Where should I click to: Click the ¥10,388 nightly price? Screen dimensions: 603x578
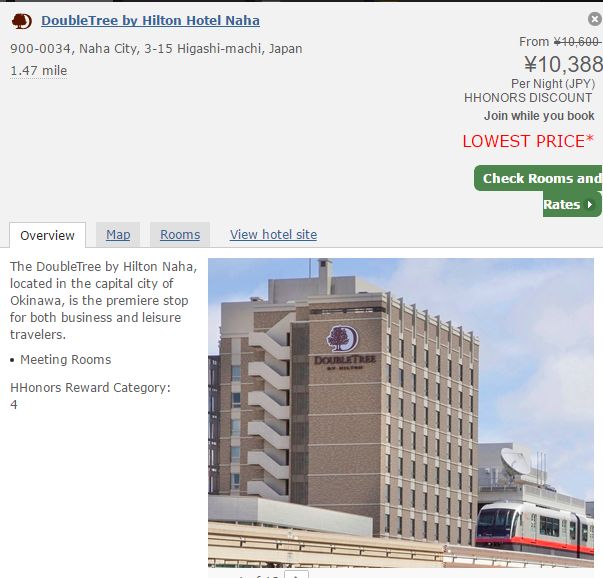[x=563, y=64]
